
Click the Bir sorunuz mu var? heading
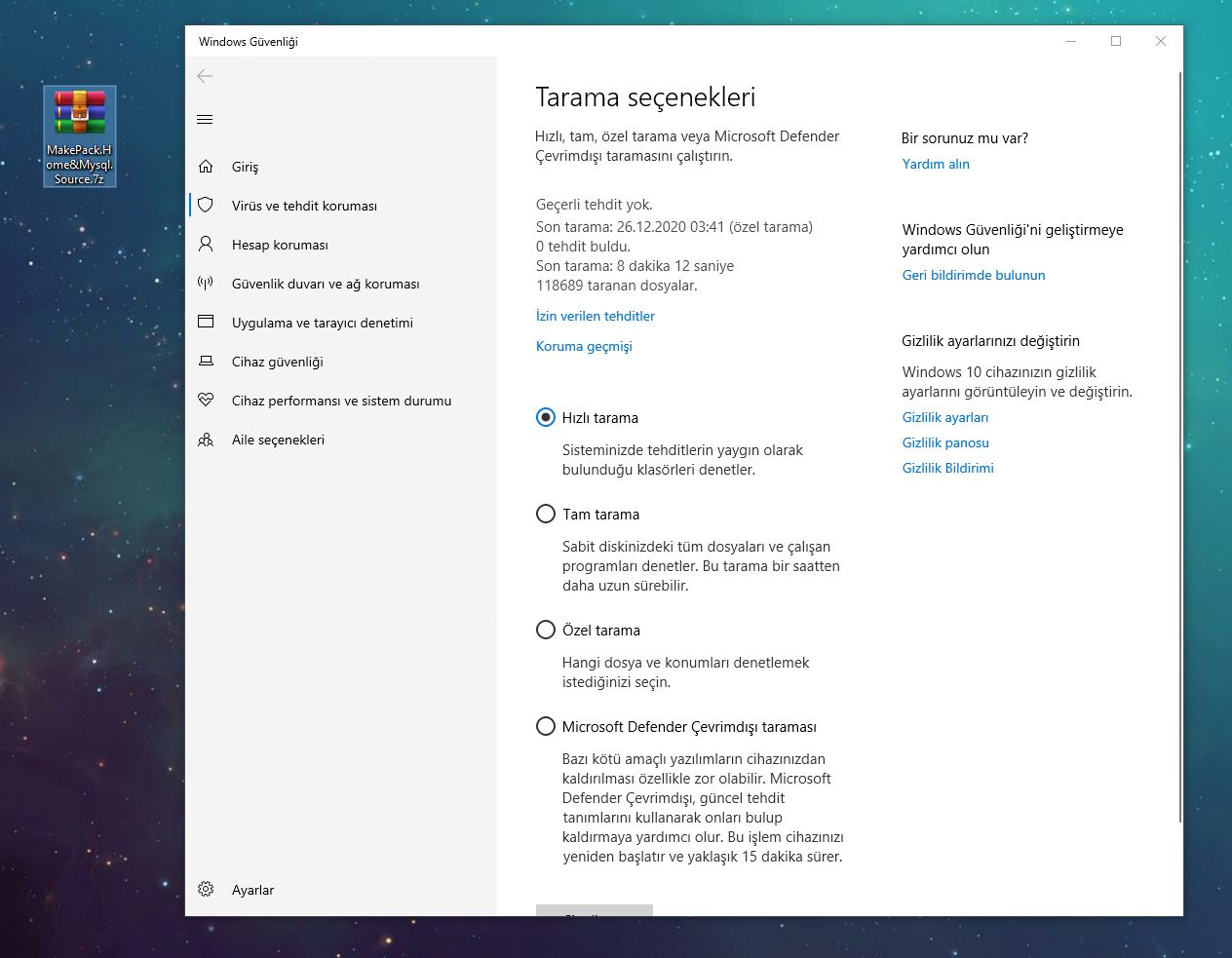pos(965,138)
